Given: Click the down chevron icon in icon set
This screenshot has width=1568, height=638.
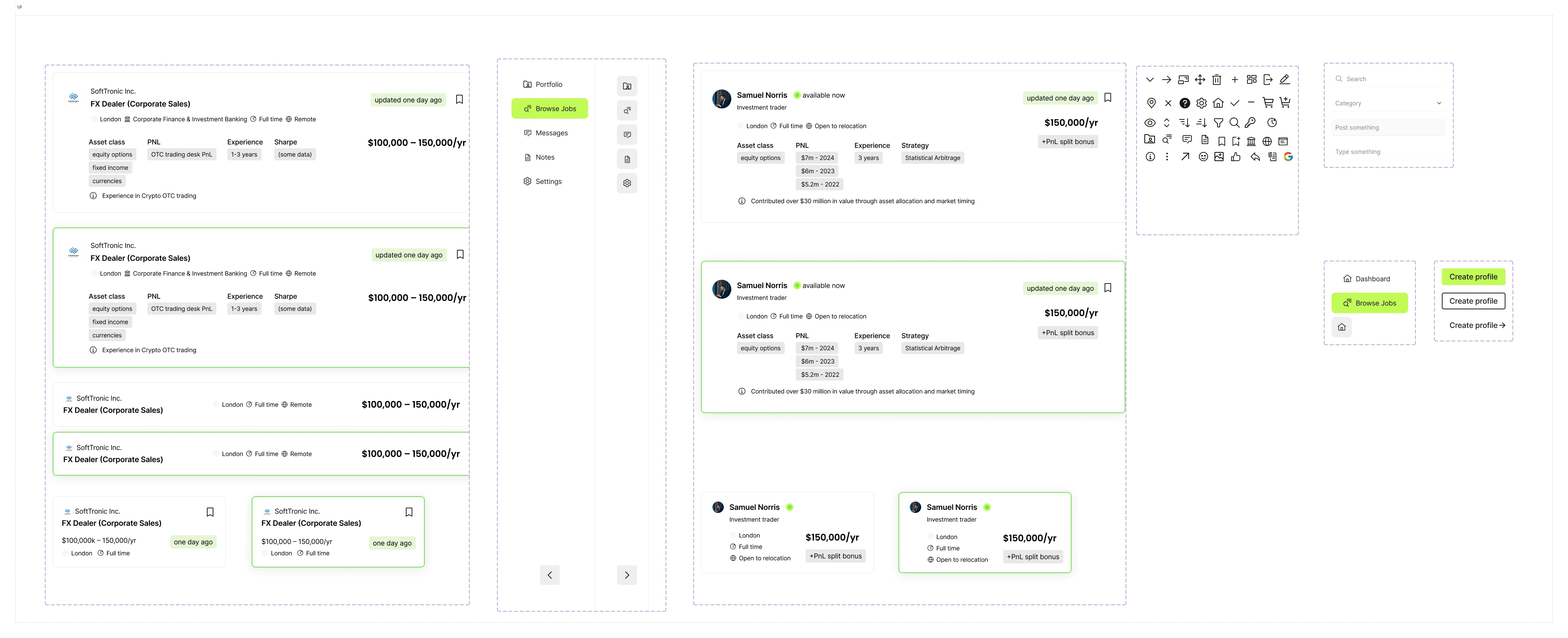Looking at the screenshot, I should [x=1150, y=80].
